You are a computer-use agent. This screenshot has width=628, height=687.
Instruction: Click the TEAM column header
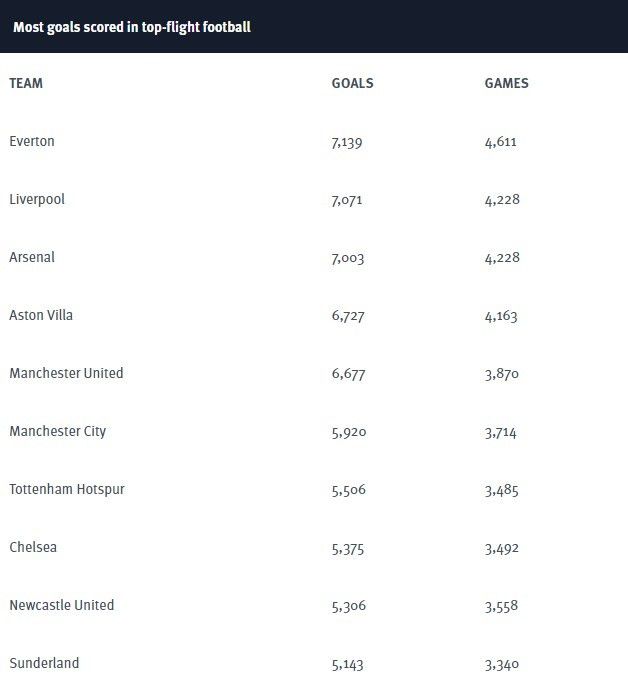(x=26, y=83)
